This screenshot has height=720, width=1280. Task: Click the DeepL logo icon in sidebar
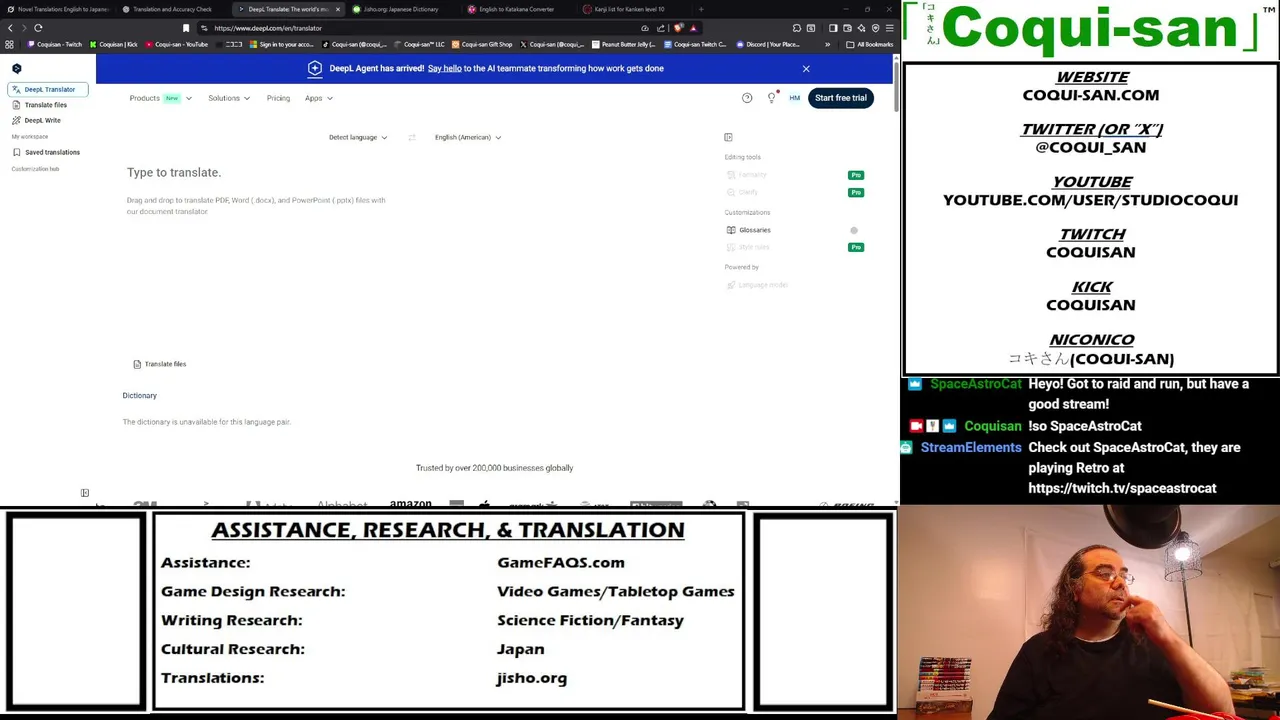[x=16, y=69]
